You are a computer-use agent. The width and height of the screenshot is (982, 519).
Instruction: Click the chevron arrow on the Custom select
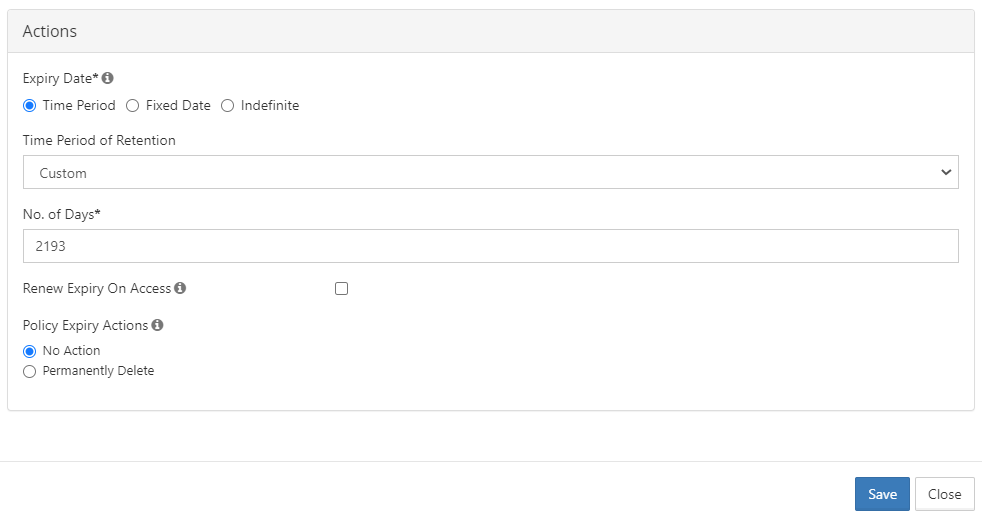click(946, 172)
